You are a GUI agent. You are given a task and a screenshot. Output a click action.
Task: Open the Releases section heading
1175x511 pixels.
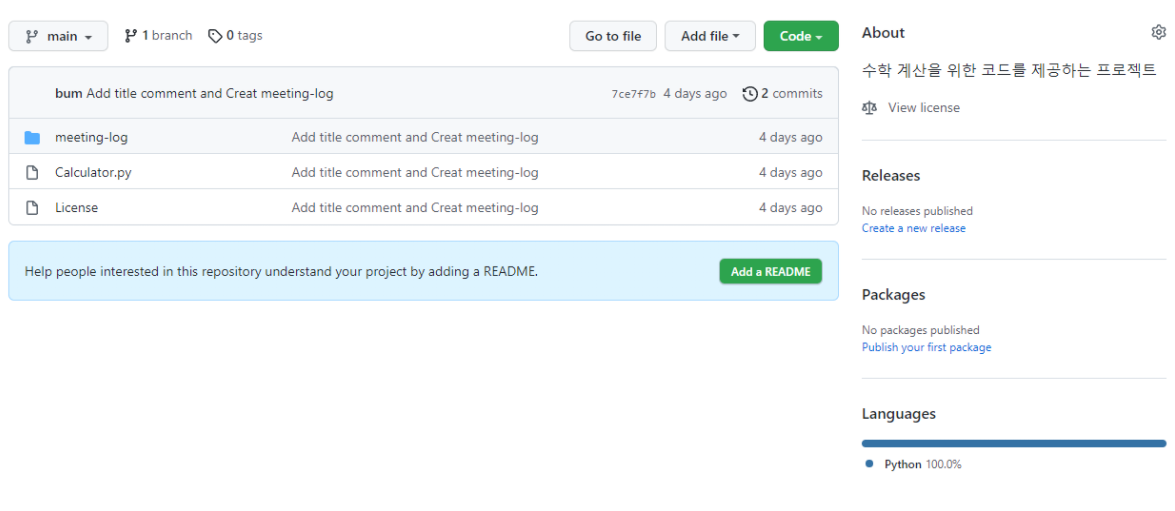[891, 176]
